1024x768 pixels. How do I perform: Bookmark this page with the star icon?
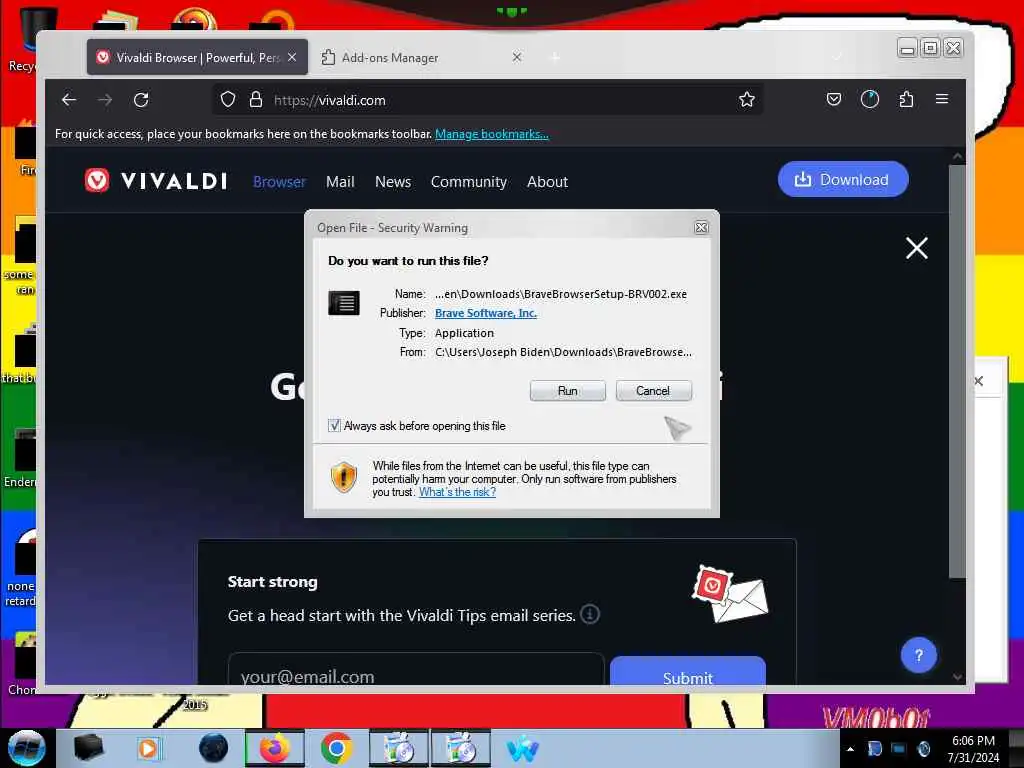tap(746, 99)
